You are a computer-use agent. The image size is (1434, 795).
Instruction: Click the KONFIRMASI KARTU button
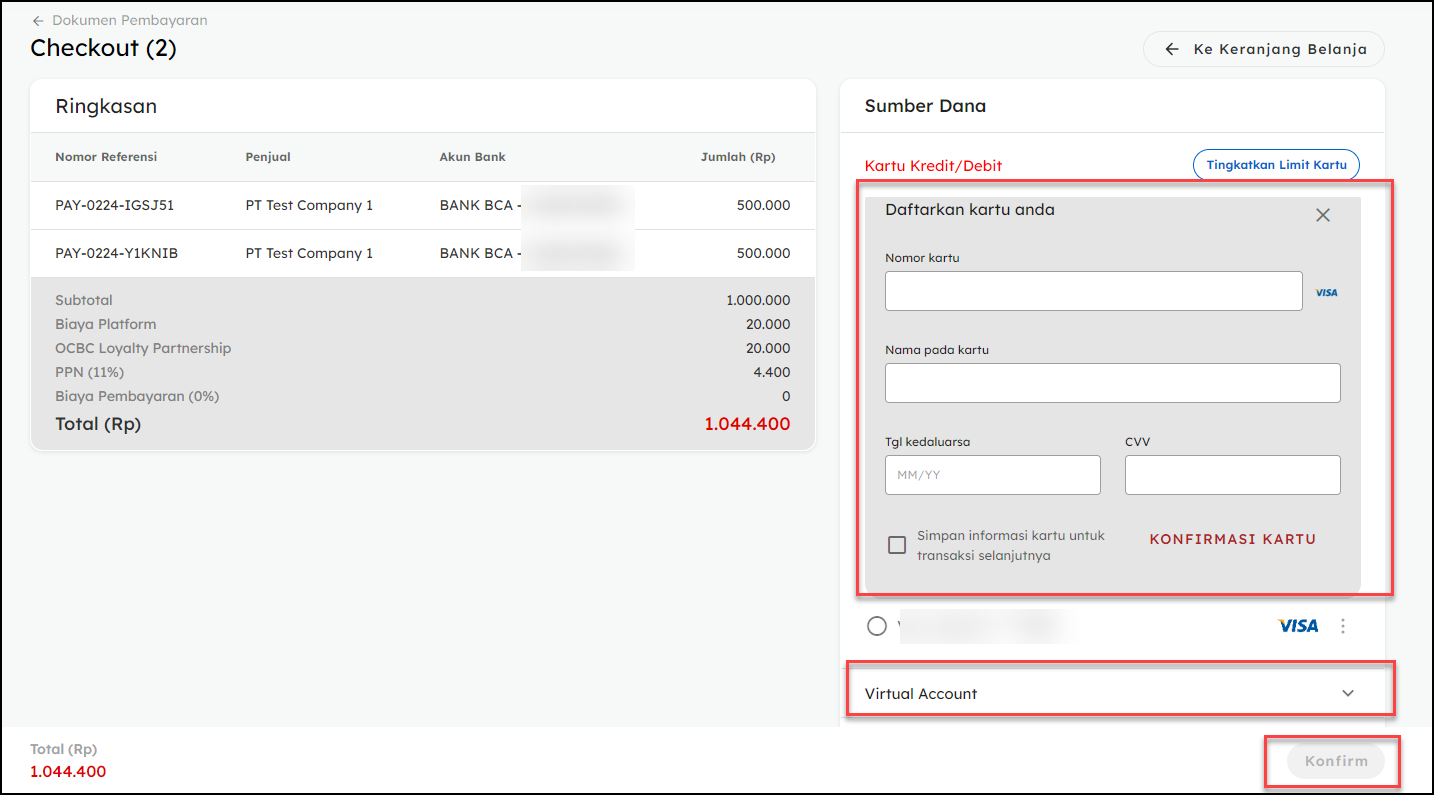[x=1232, y=539]
